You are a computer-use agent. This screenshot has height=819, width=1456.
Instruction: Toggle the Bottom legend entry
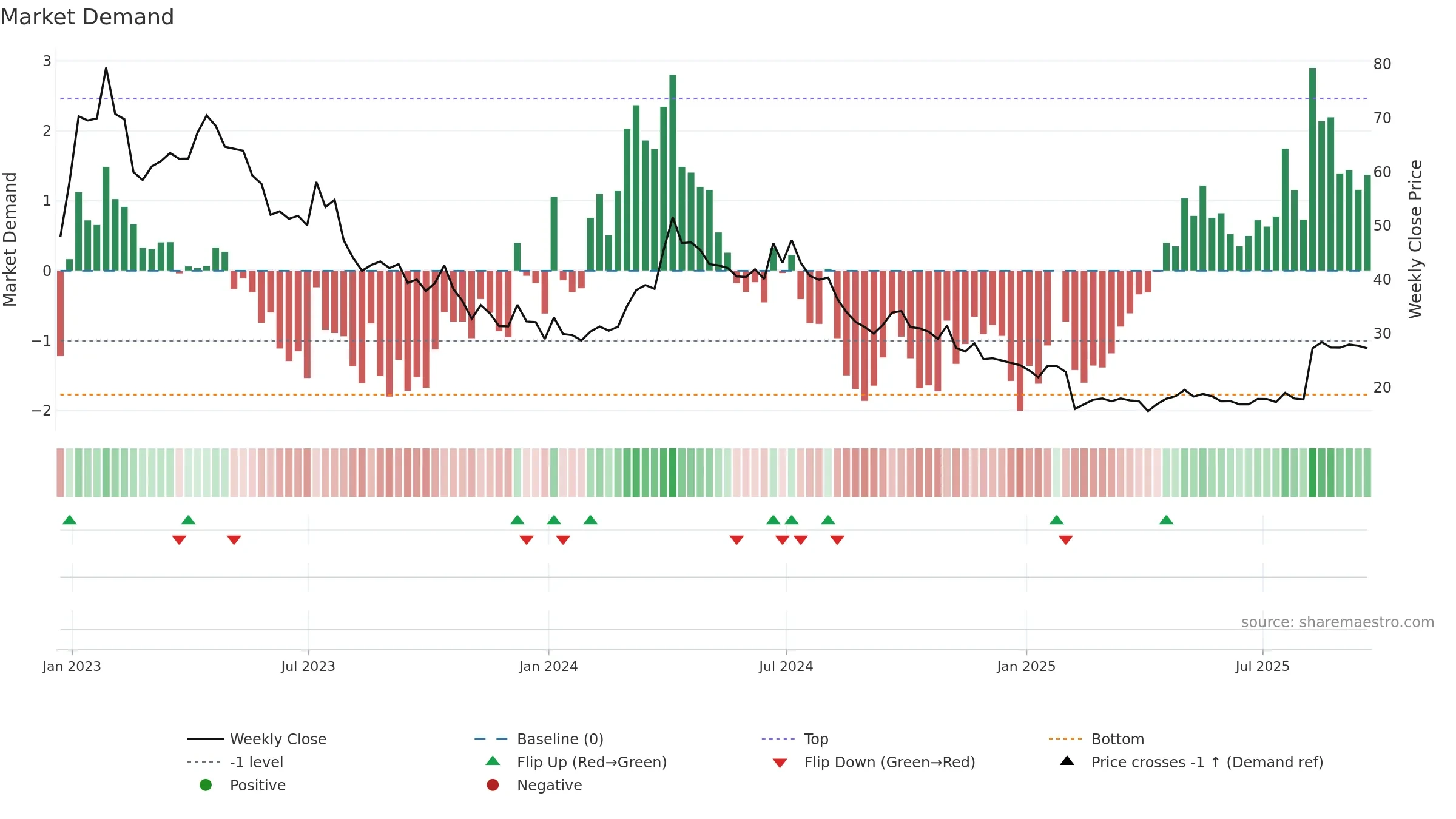(1096, 739)
